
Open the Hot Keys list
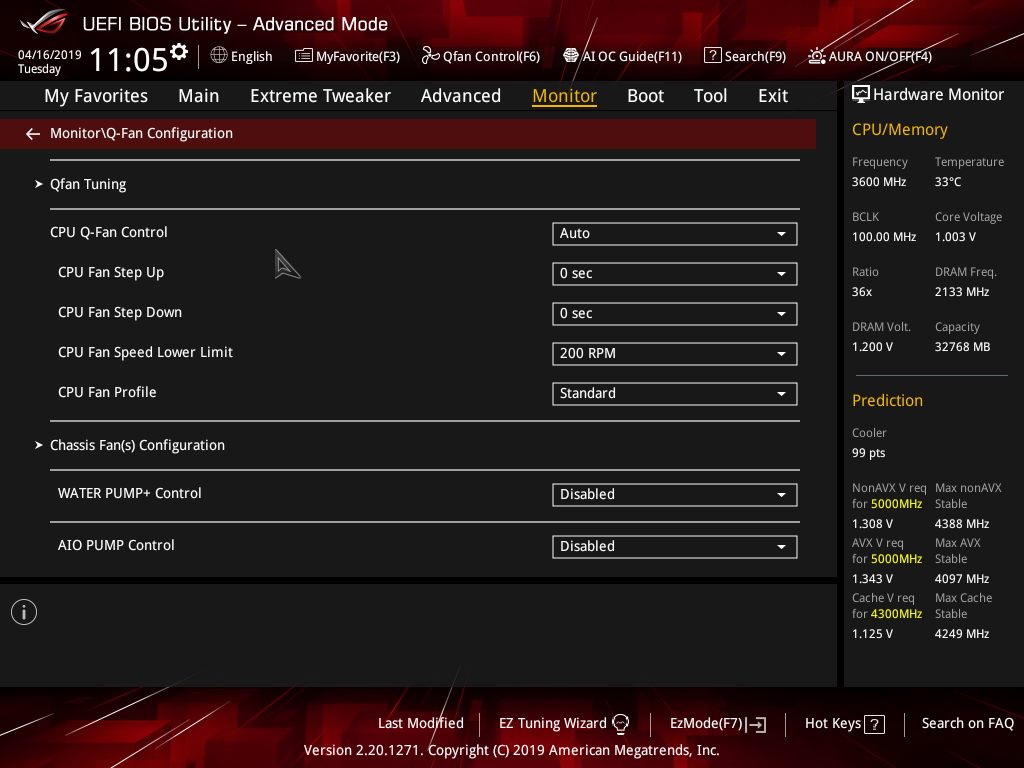(x=844, y=724)
